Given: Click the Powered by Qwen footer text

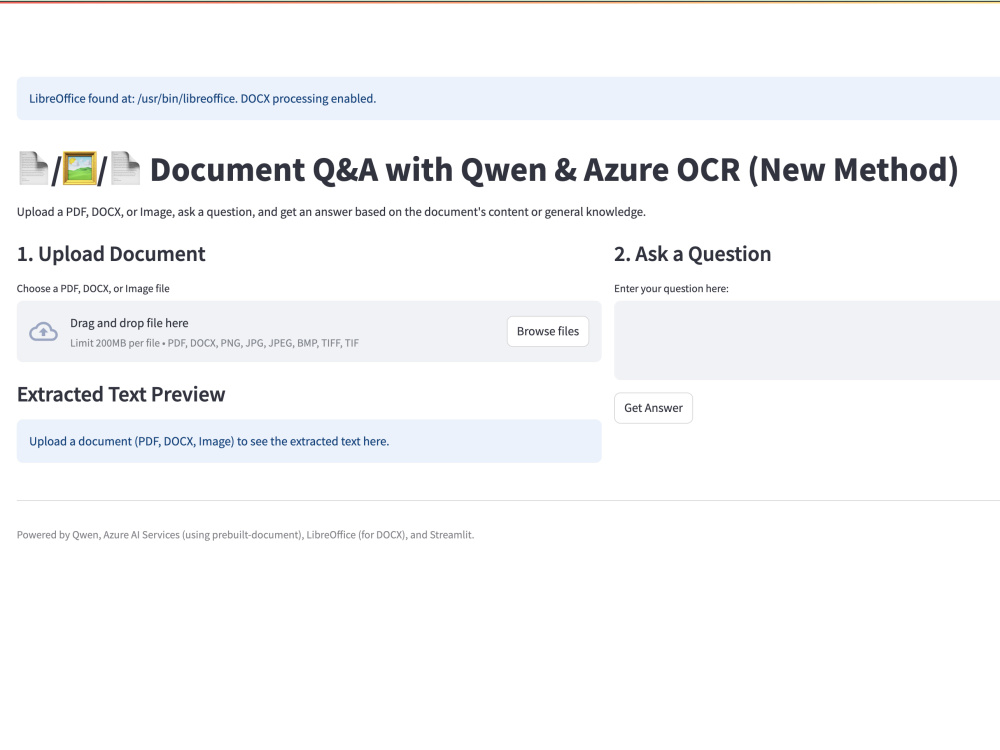Looking at the screenshot, I should click(x=246, y=535).
